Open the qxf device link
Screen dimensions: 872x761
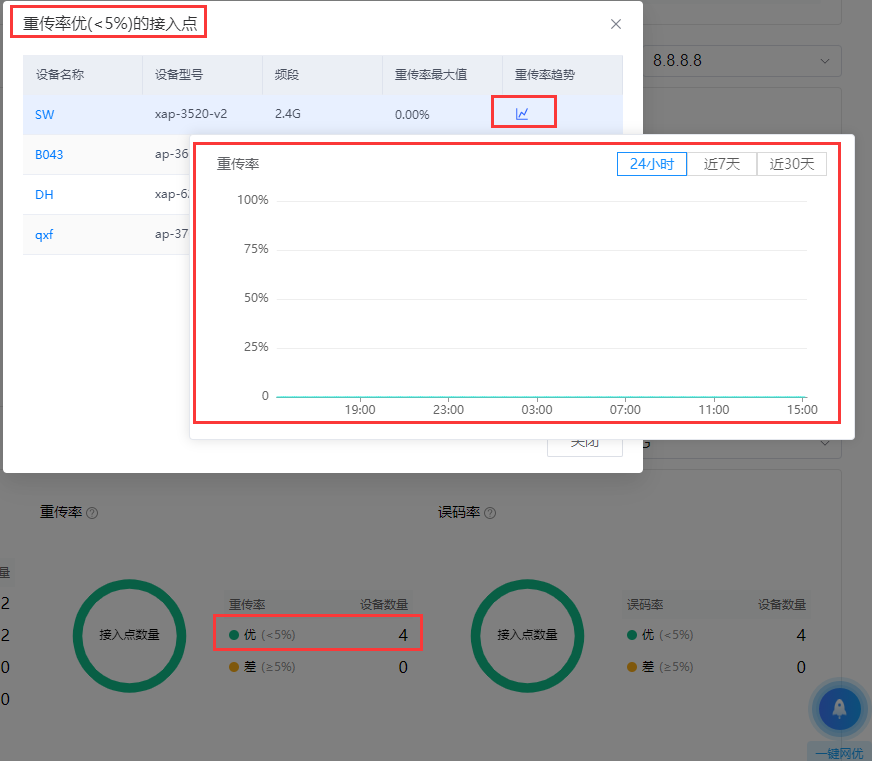tap(45, 234)
